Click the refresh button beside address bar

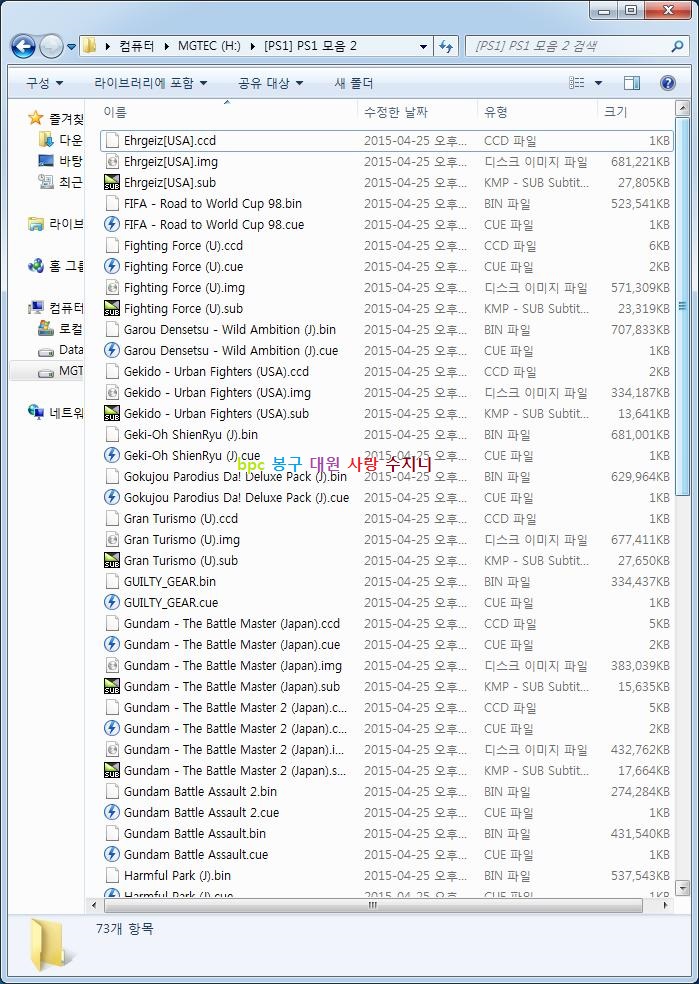click(446, 46)
